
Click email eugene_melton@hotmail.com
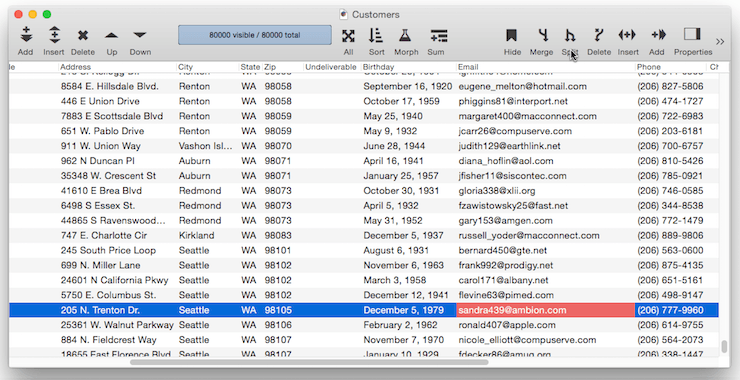(522, 86)
